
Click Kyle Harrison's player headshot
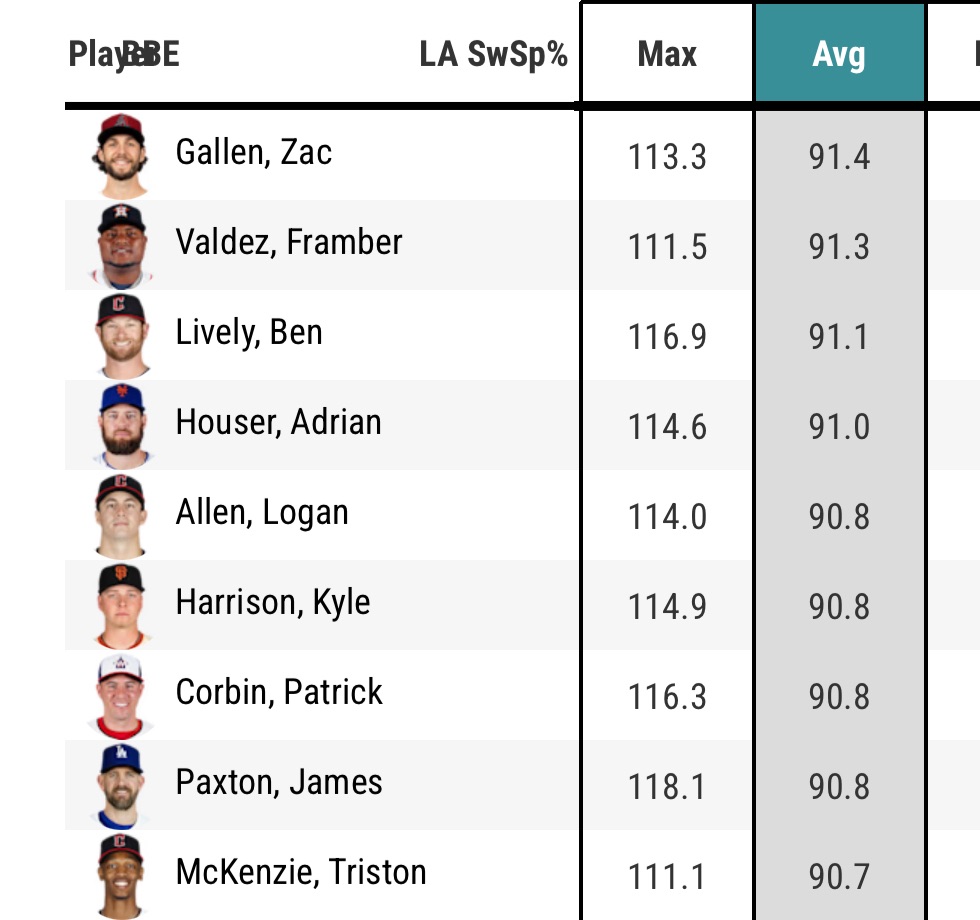point(122,605)
